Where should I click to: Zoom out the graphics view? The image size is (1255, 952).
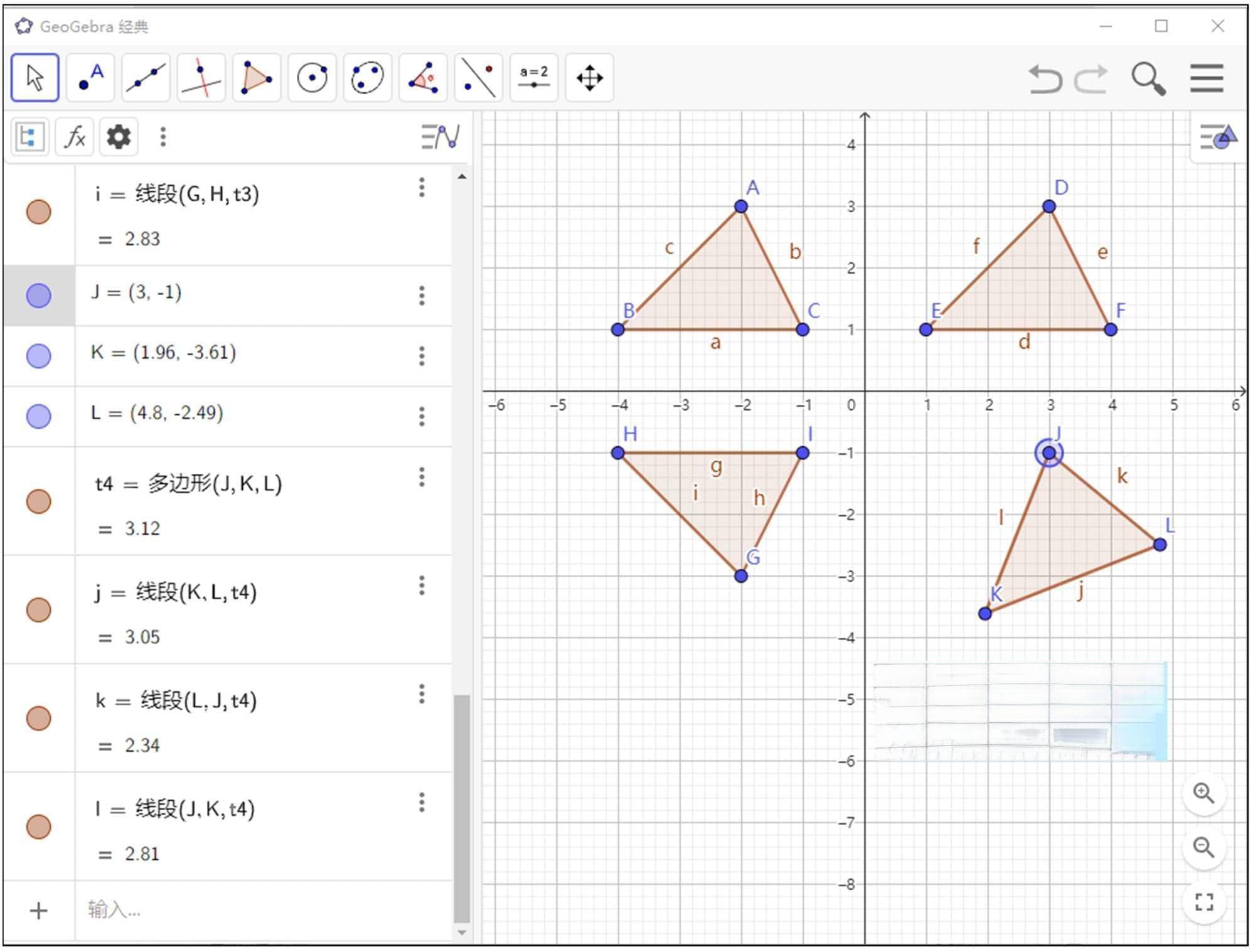click(x=1204, y=848)
